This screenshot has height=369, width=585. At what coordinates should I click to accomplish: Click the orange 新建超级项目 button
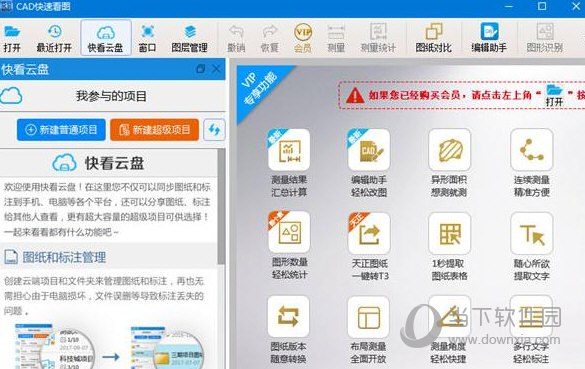tap(154, 129)
